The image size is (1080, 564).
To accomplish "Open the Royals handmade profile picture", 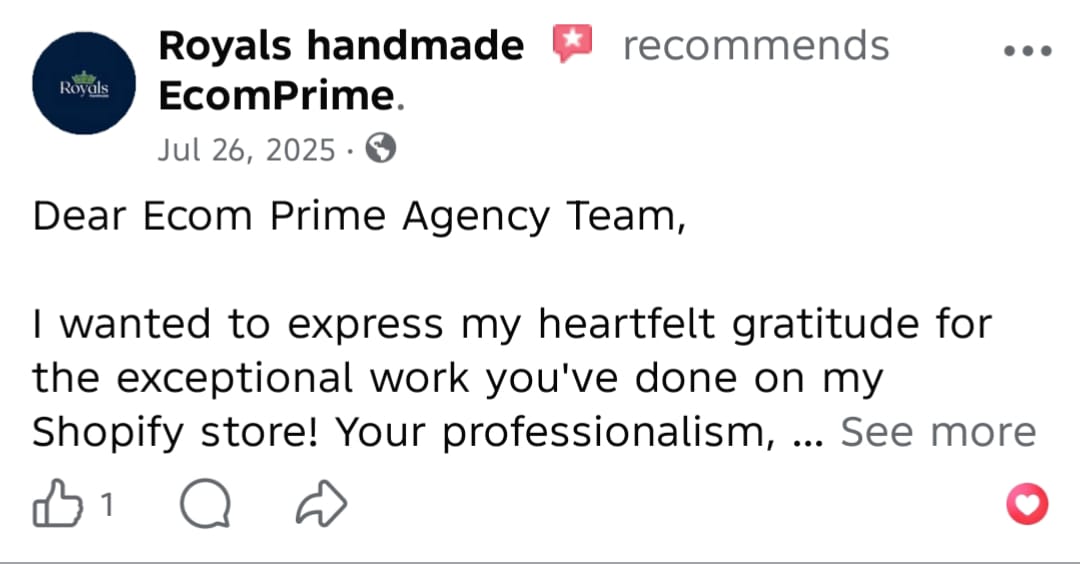I will [84, 84].
